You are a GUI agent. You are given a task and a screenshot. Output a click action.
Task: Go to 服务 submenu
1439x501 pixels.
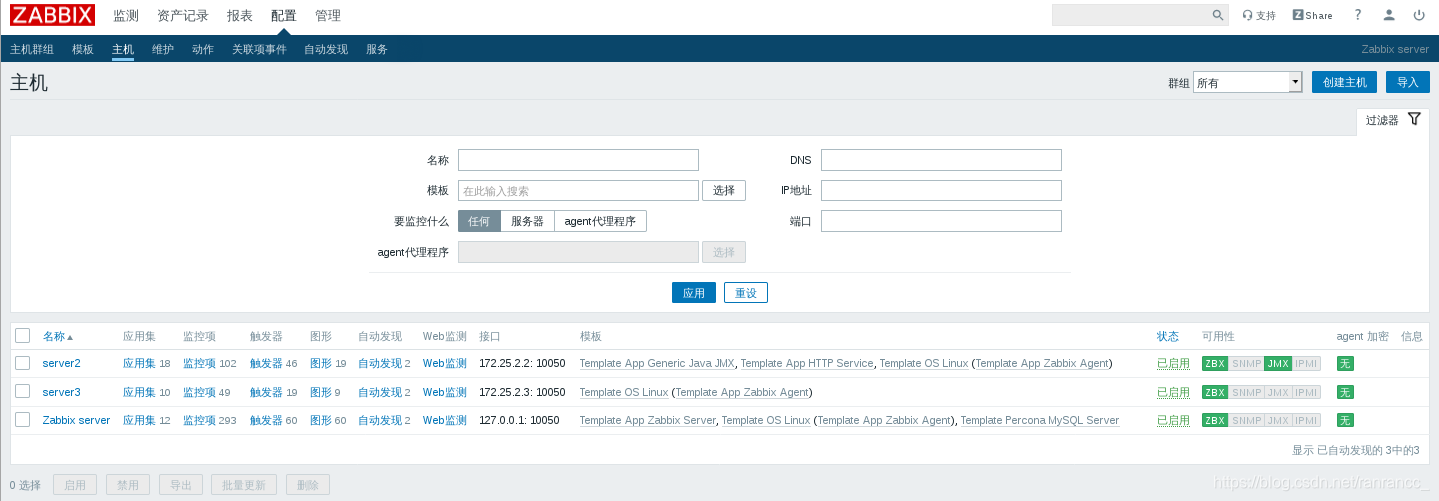tap(377, 49)
